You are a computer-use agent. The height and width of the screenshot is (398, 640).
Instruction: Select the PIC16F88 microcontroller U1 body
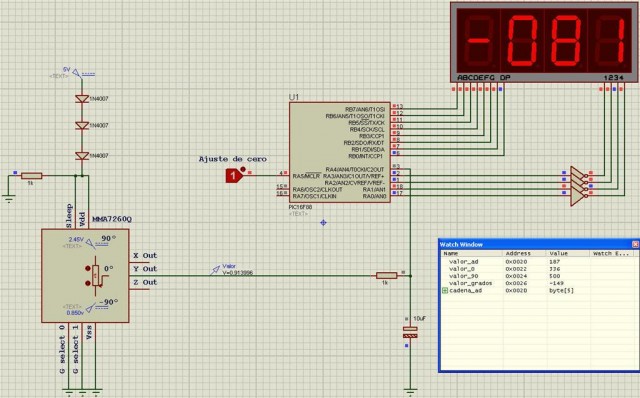coord(340,152)
